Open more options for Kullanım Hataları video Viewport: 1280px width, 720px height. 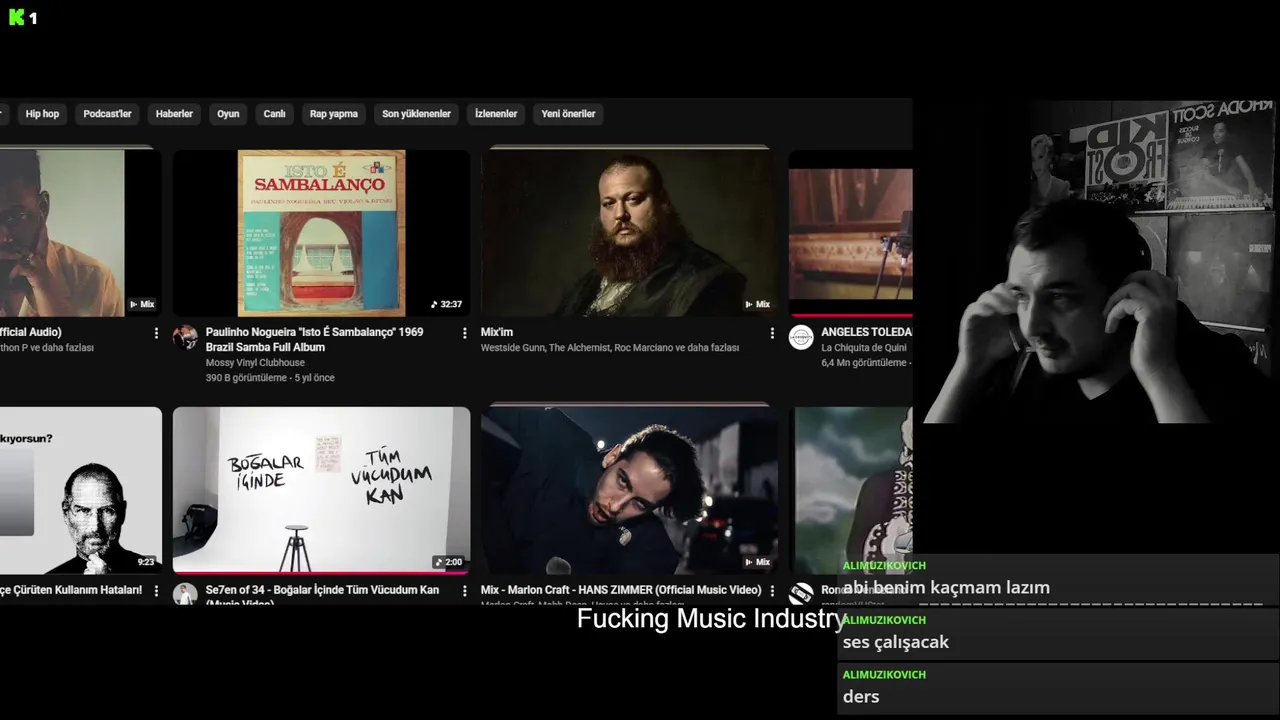click(x=156, y=591)
